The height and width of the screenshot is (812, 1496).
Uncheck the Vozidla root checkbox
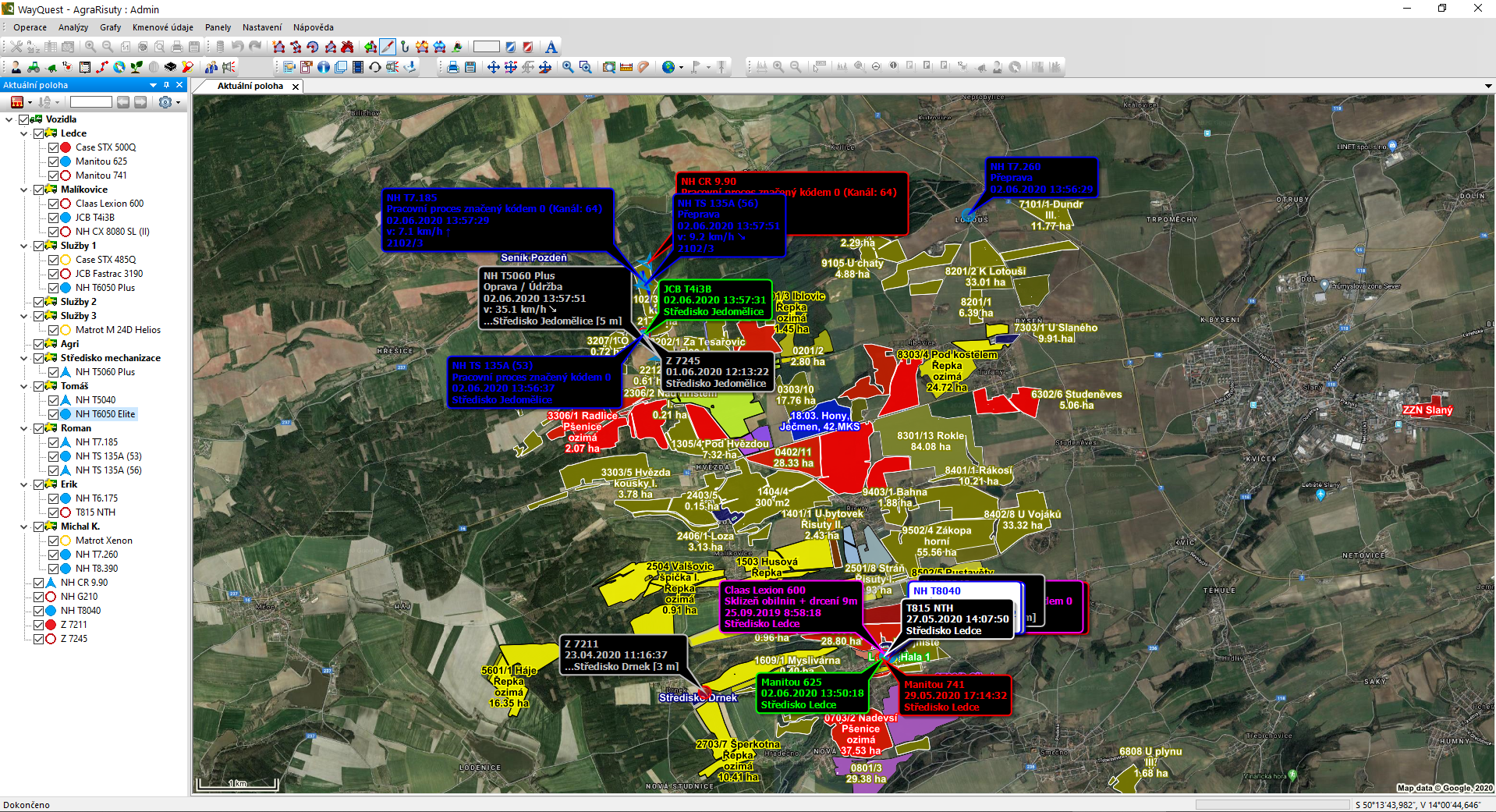[x=23, y=119]
